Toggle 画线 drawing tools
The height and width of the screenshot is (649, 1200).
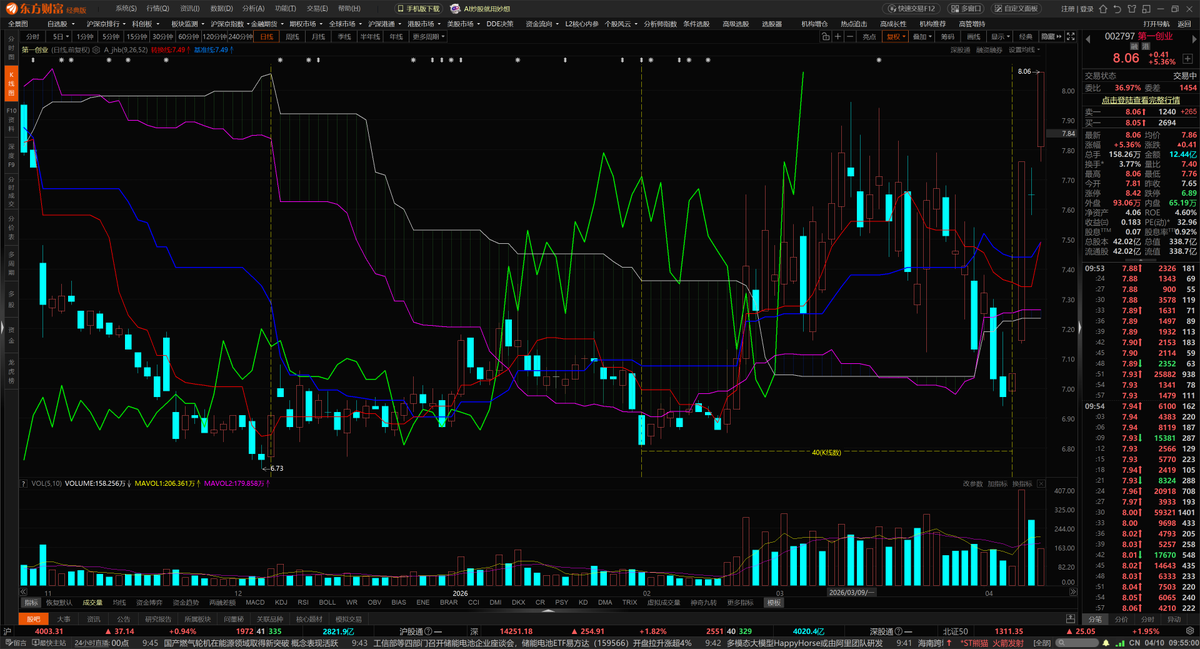973,37
